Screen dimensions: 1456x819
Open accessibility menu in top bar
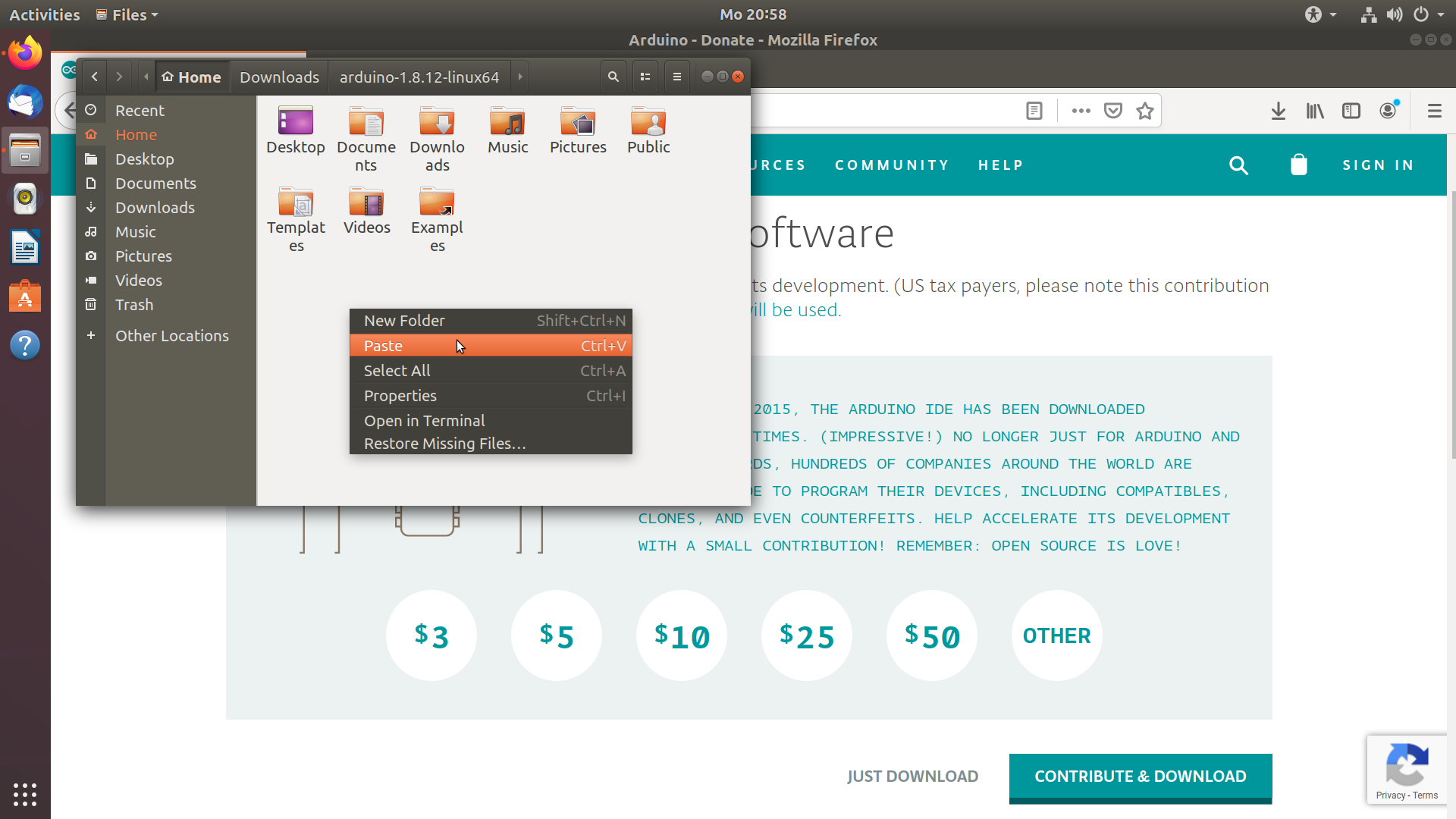[x=1320, y=14]
